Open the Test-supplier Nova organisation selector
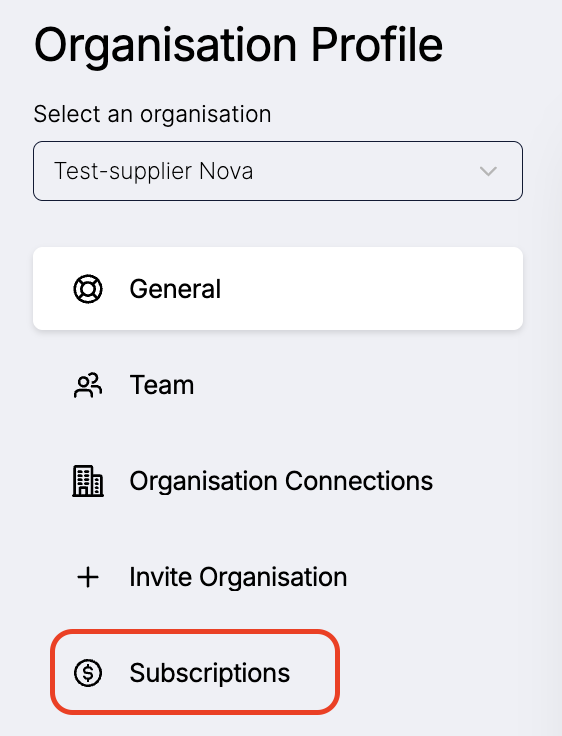Screen dimensions: 562x736 coord(278,171)
